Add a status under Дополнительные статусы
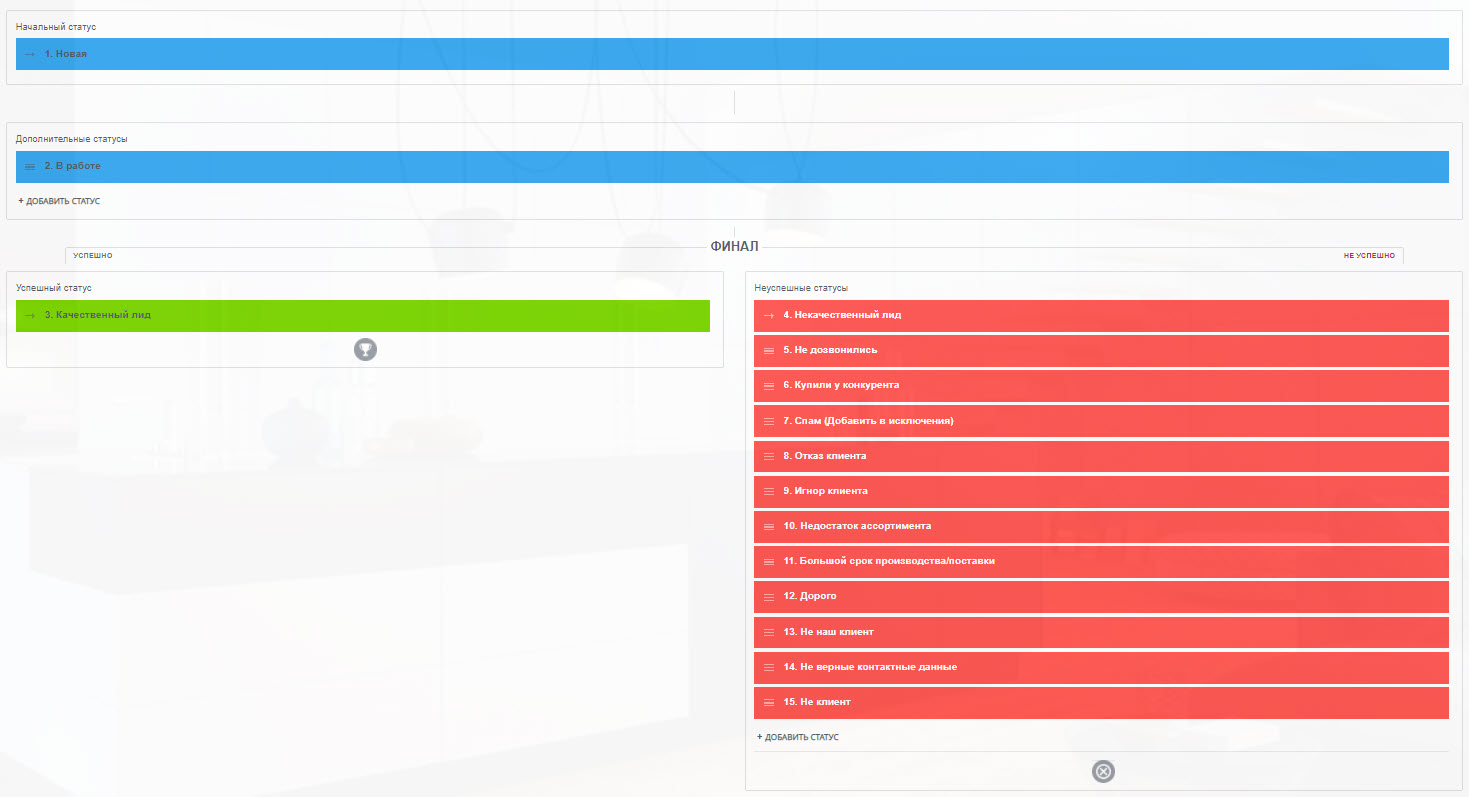1469x797 pixels. pos(59,201)
